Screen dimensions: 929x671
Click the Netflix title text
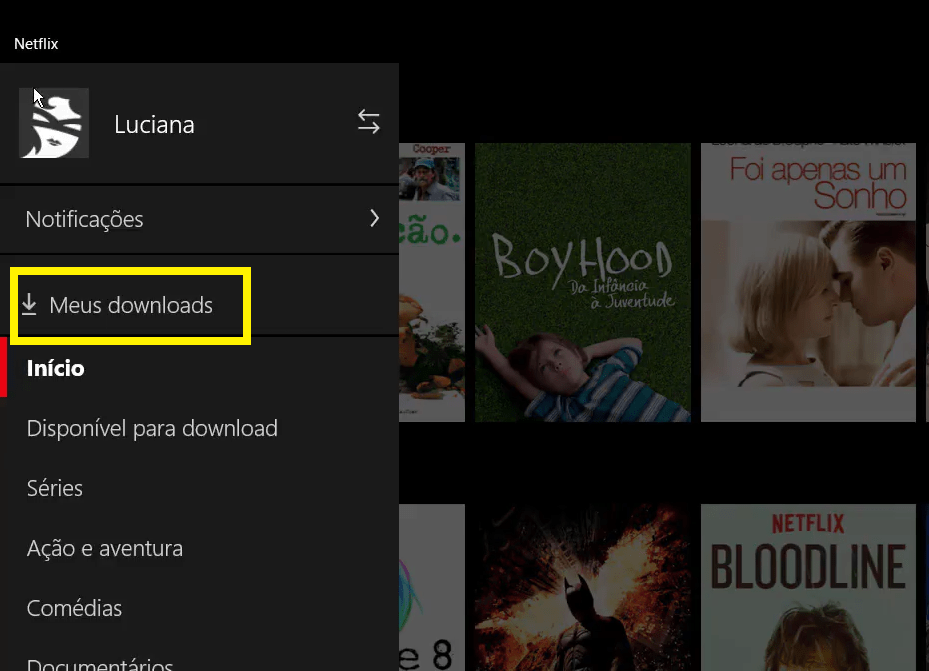36,44
